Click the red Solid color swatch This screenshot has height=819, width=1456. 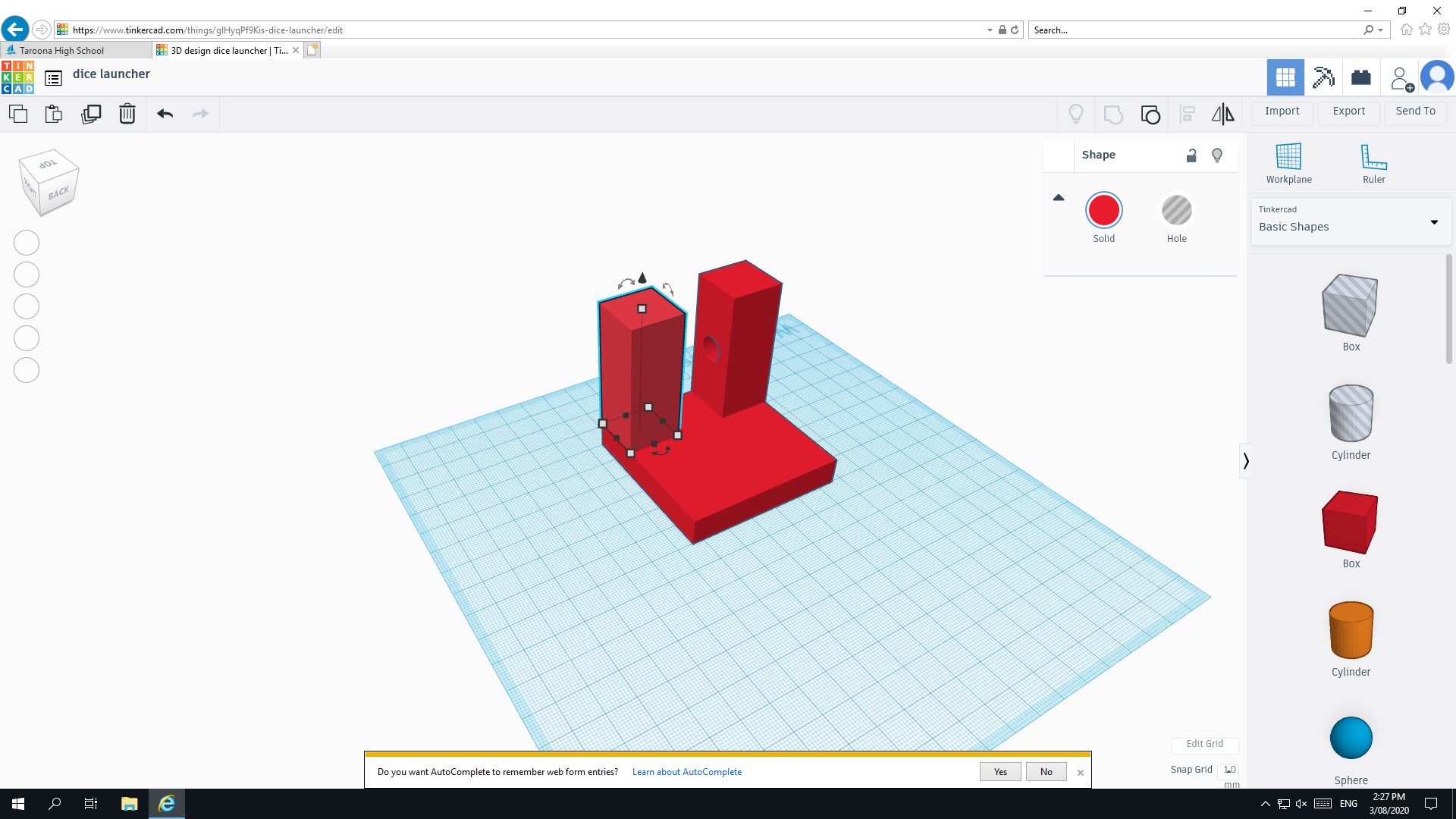click(1103, 210)
